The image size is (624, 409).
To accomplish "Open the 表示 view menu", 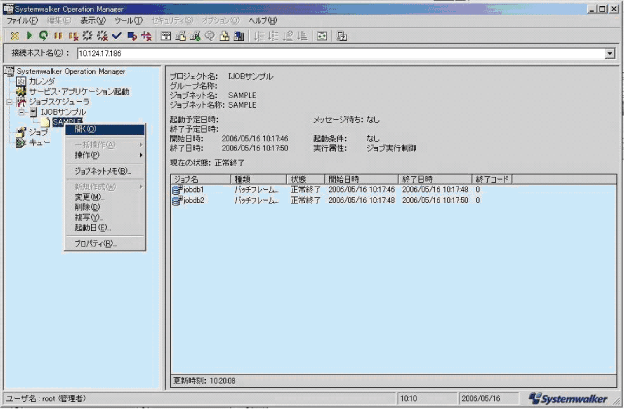I will pyautogui.click(x=93, y=20).
